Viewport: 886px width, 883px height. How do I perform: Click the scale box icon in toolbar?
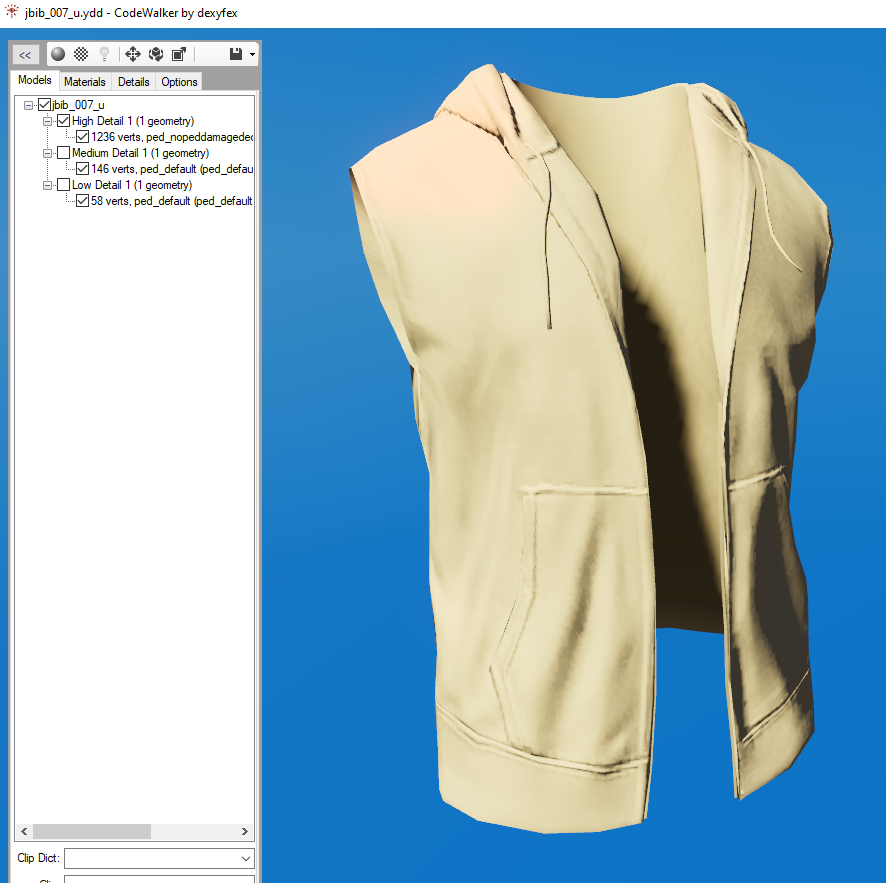click(x=179, y=54)
